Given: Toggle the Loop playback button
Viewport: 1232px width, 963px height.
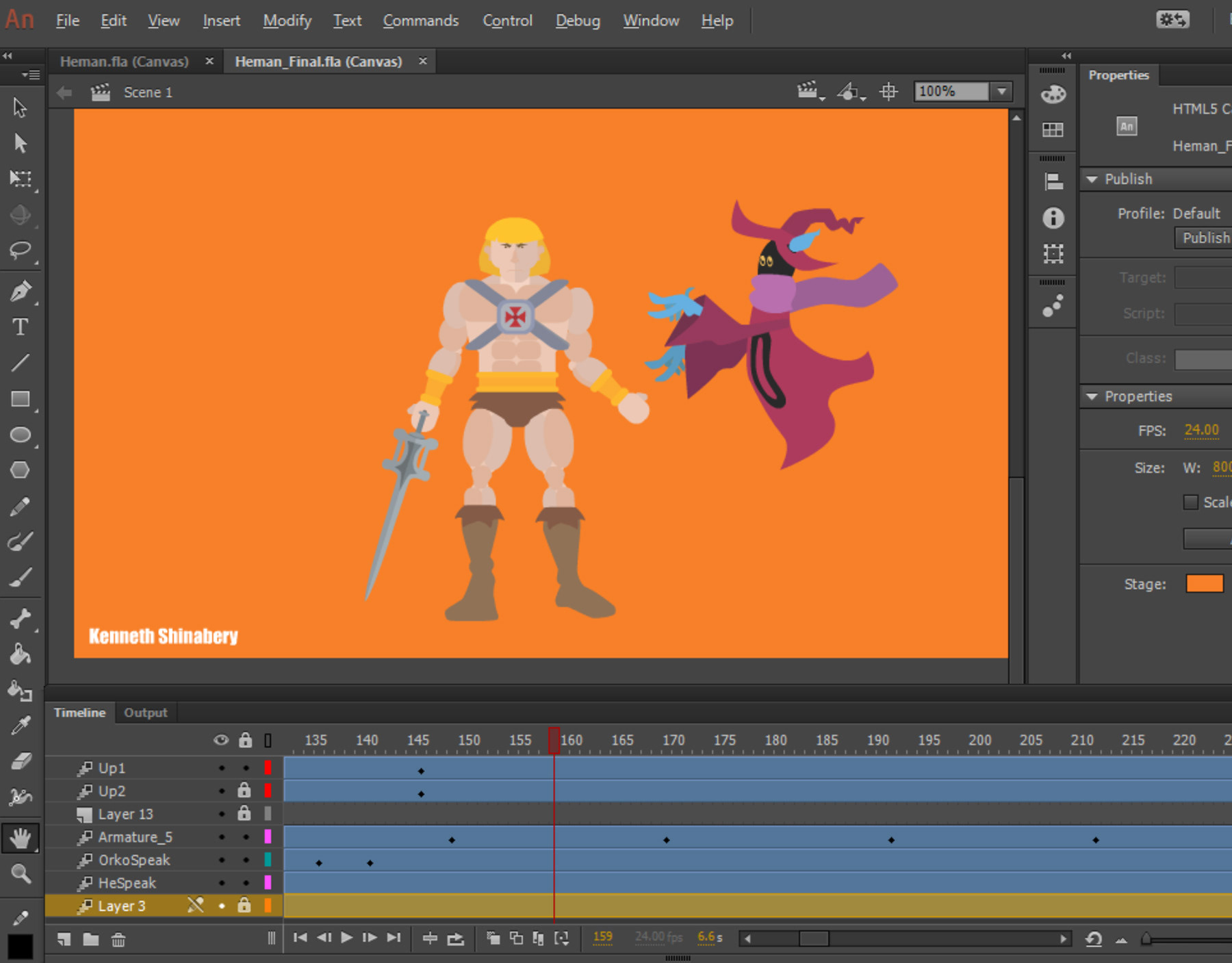Looking at the screenshot, I should 455,938.
